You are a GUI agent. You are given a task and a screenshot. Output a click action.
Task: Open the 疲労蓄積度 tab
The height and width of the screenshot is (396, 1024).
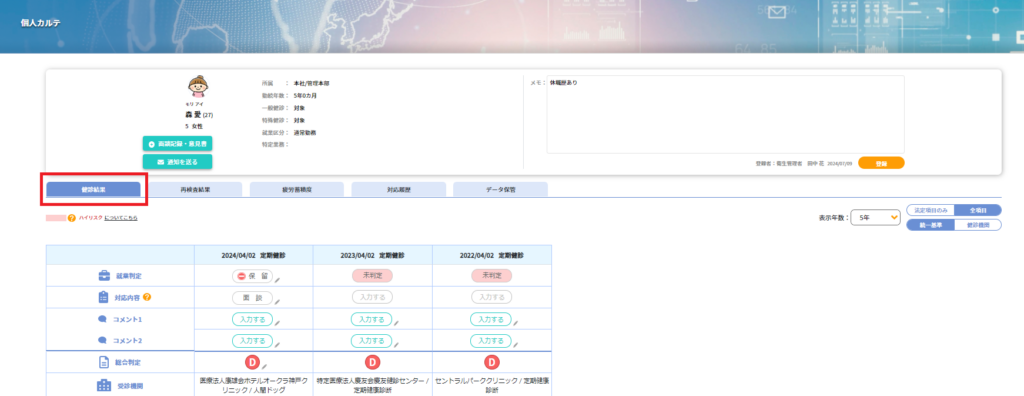point(296,190)
